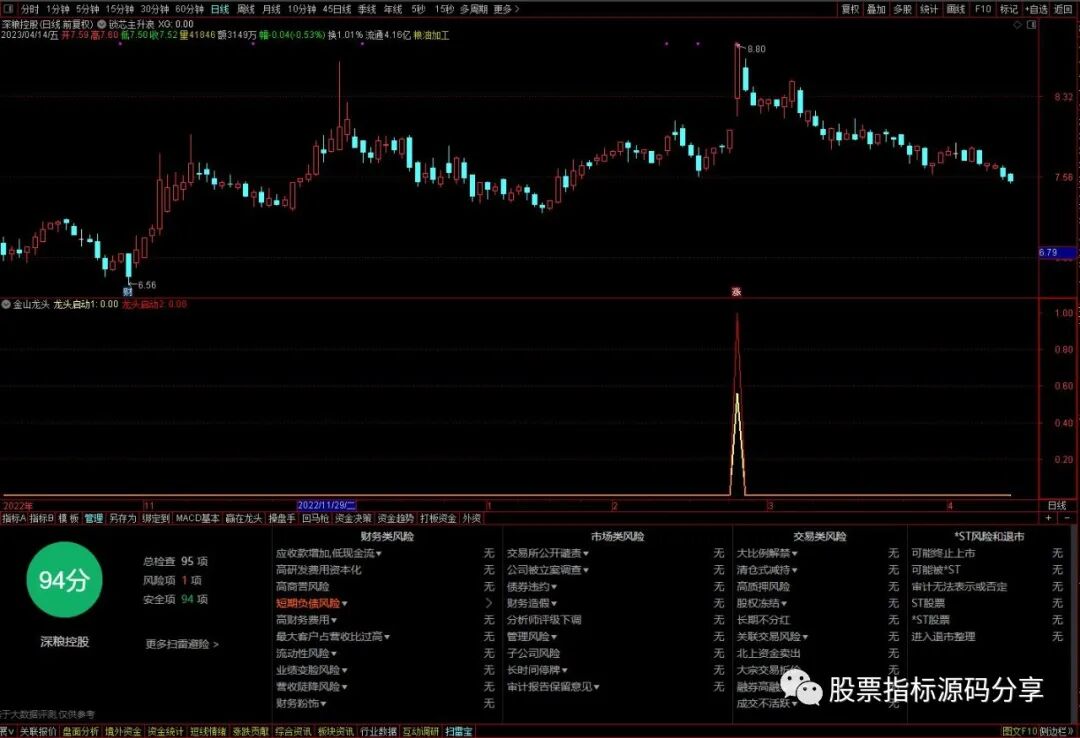Select the 日线 daily period tab

pyautogui.click(x=220, y=9)
